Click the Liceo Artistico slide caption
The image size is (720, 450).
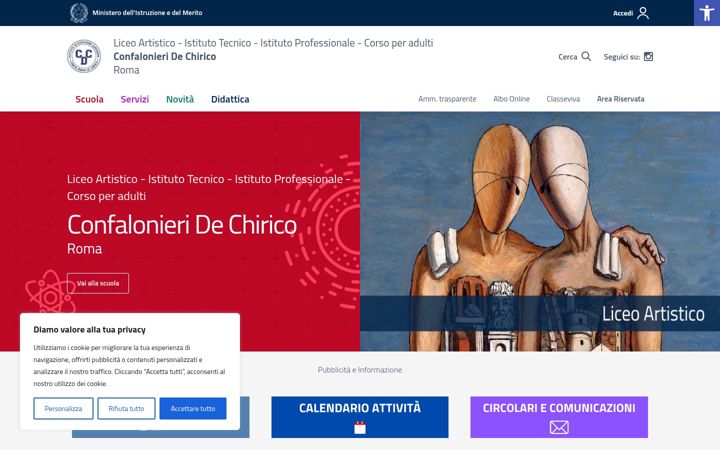(x=653, y=314)
